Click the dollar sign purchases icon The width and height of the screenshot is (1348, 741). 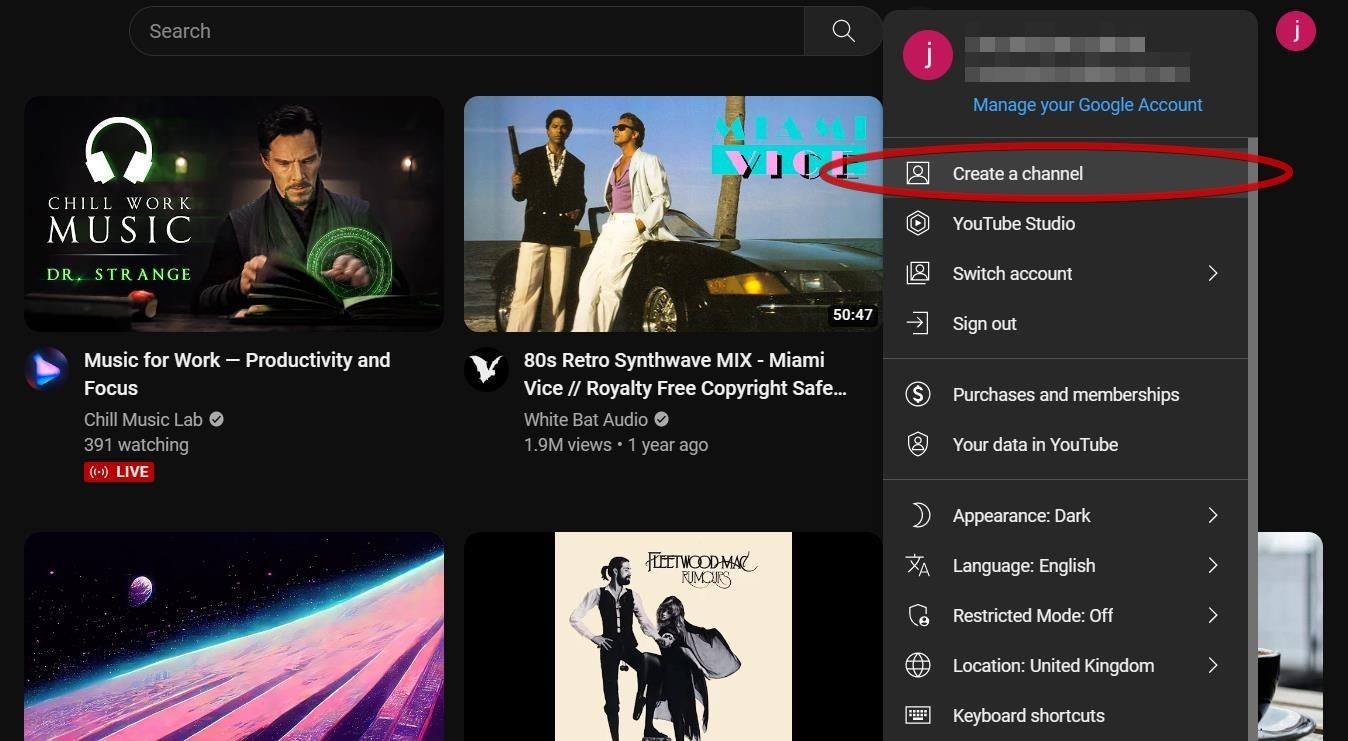(918, 395)
